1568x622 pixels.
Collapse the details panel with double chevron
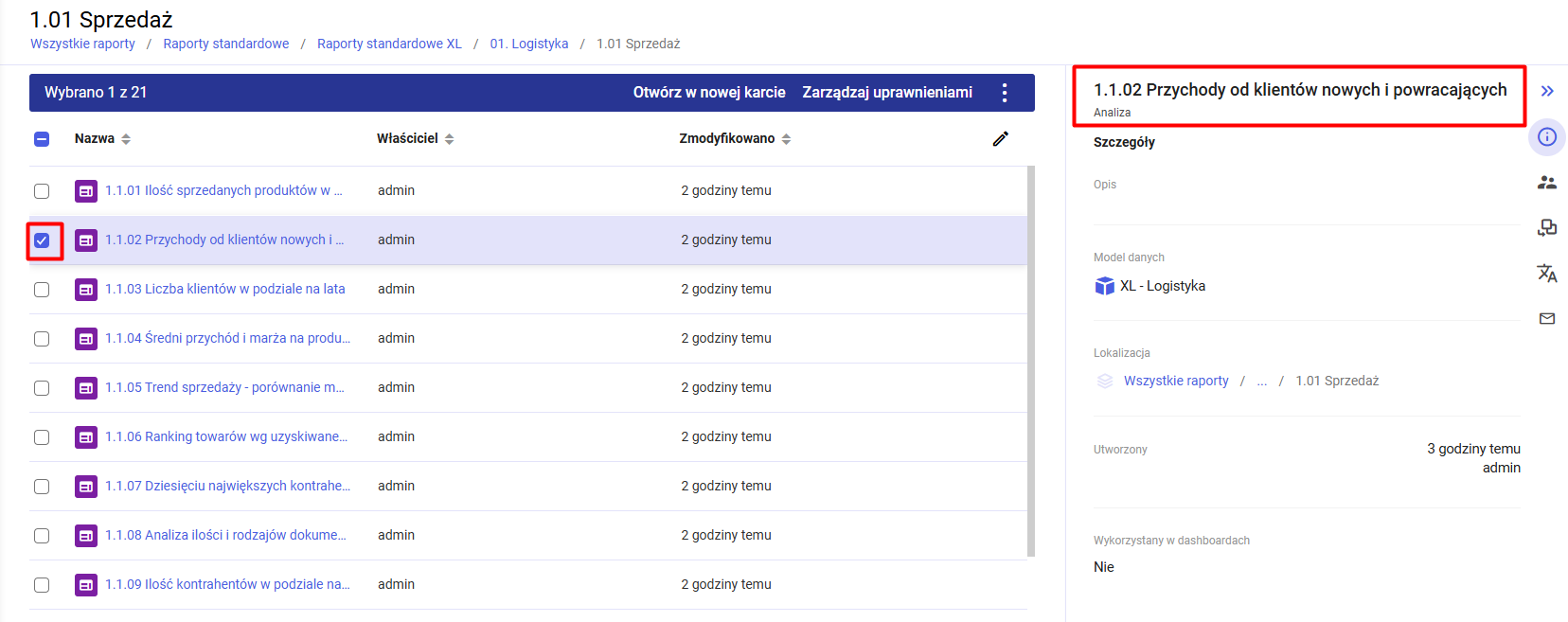click(1547, 91)
